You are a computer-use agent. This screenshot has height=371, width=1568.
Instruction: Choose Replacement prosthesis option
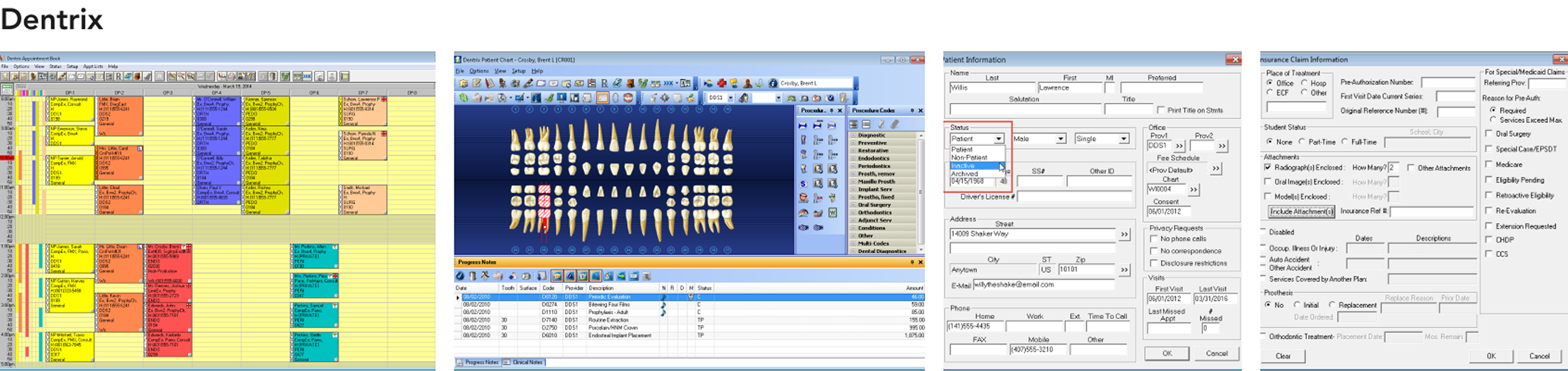(x=1332, y=305)
